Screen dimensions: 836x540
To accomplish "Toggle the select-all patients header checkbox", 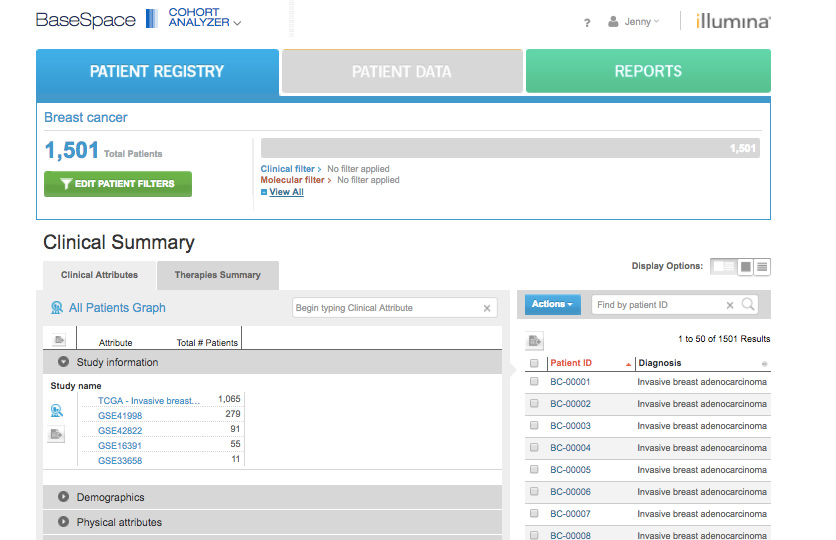I will click(x=534, y=363).
